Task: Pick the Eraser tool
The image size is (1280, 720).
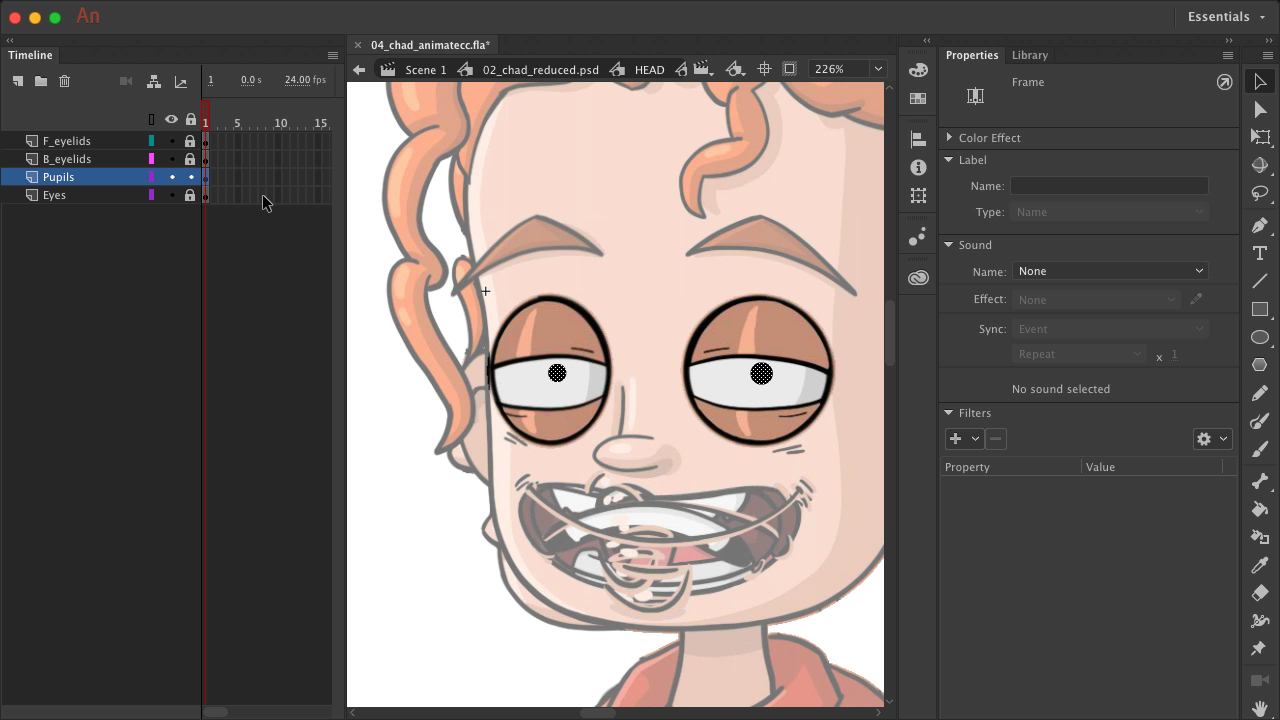Action: [x=1260, y=593]
